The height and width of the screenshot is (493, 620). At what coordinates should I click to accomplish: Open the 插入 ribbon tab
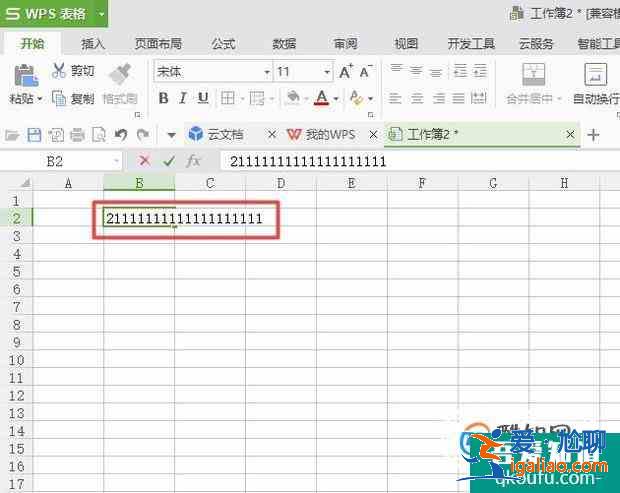[93, 43]
